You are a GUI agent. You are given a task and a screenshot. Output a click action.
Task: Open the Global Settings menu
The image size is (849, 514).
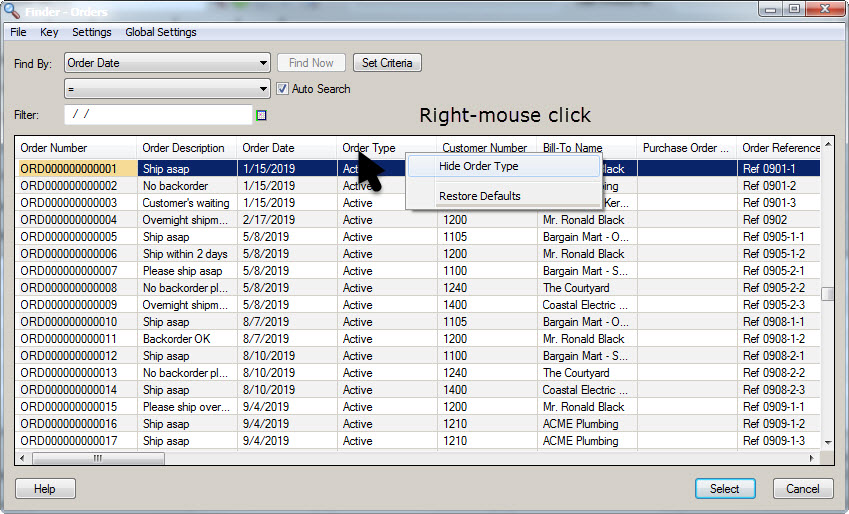161,32
